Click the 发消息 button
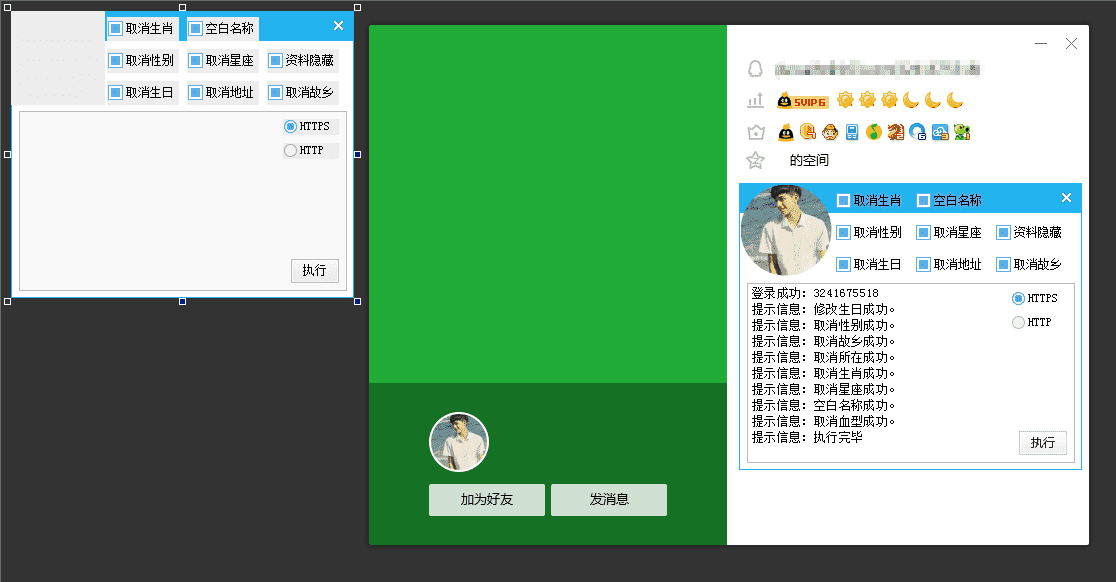 [609, 499]
